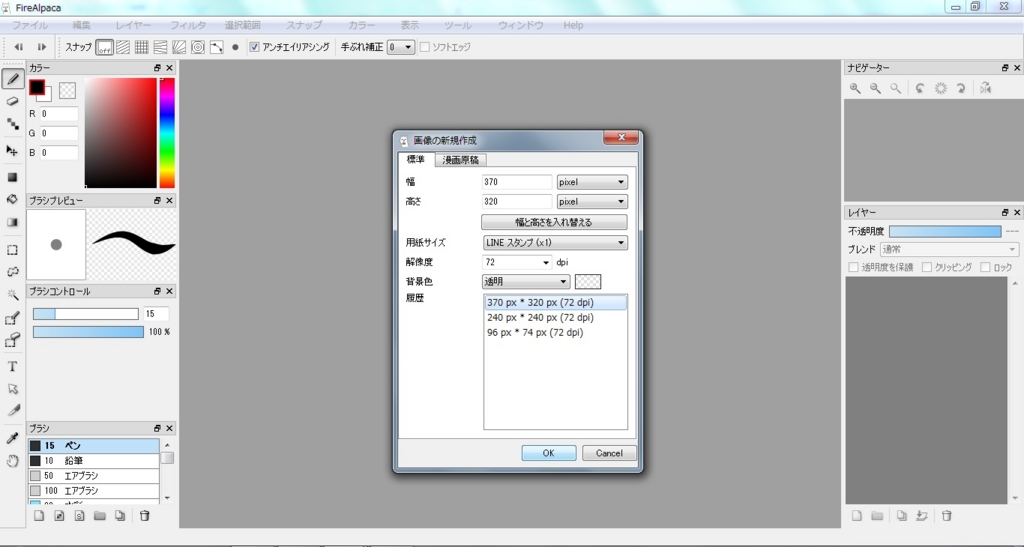Select the Eraser tool
Screen dimensions: 1024x547
tap(12, 101)
